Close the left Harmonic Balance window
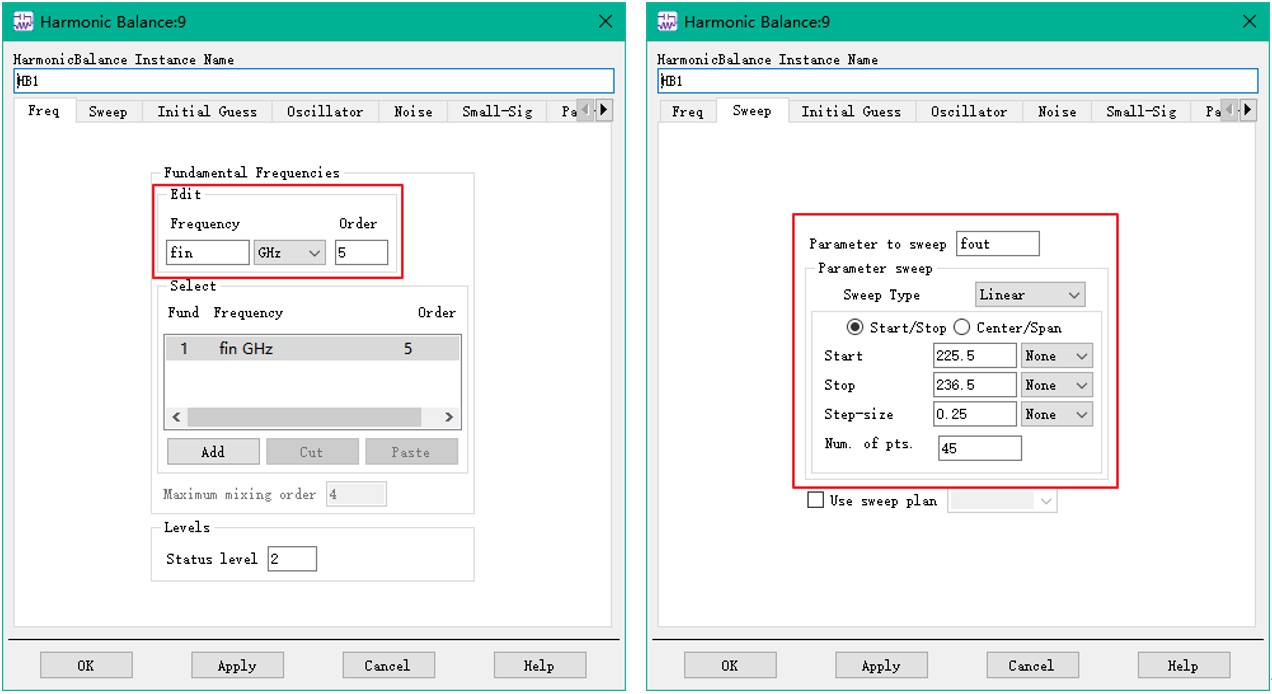 coord(605,21)
